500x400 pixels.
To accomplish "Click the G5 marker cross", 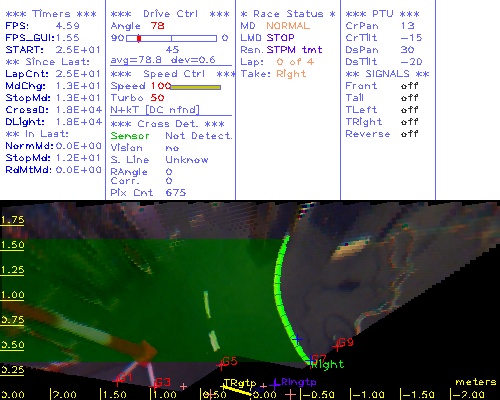I will [x=220, y=365].
